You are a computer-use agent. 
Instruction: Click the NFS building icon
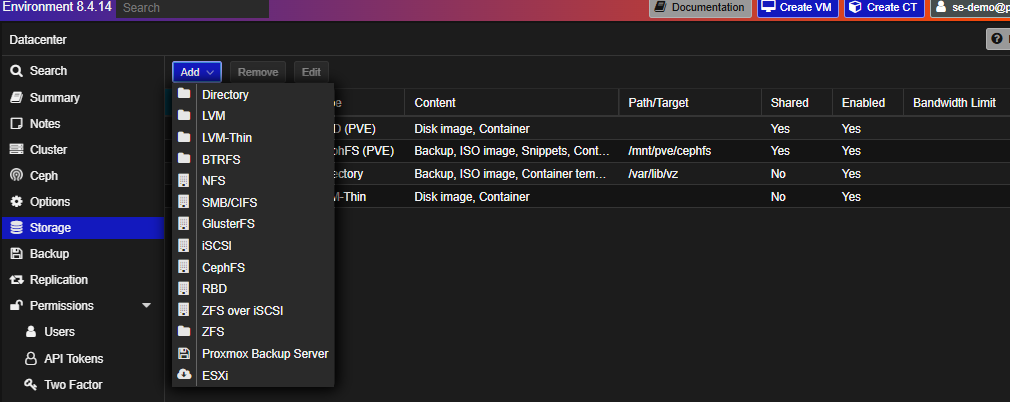[x=184, y=180]
